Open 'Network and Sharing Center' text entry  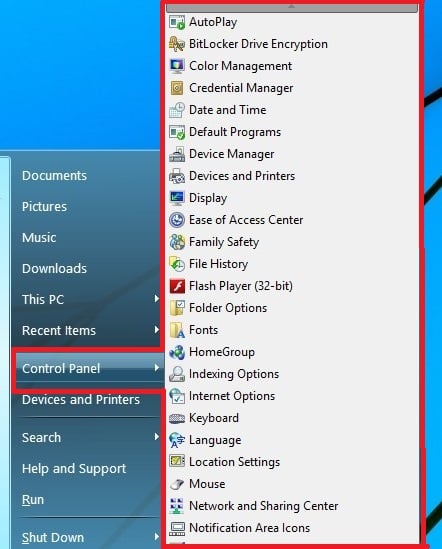tap(264, 506)
